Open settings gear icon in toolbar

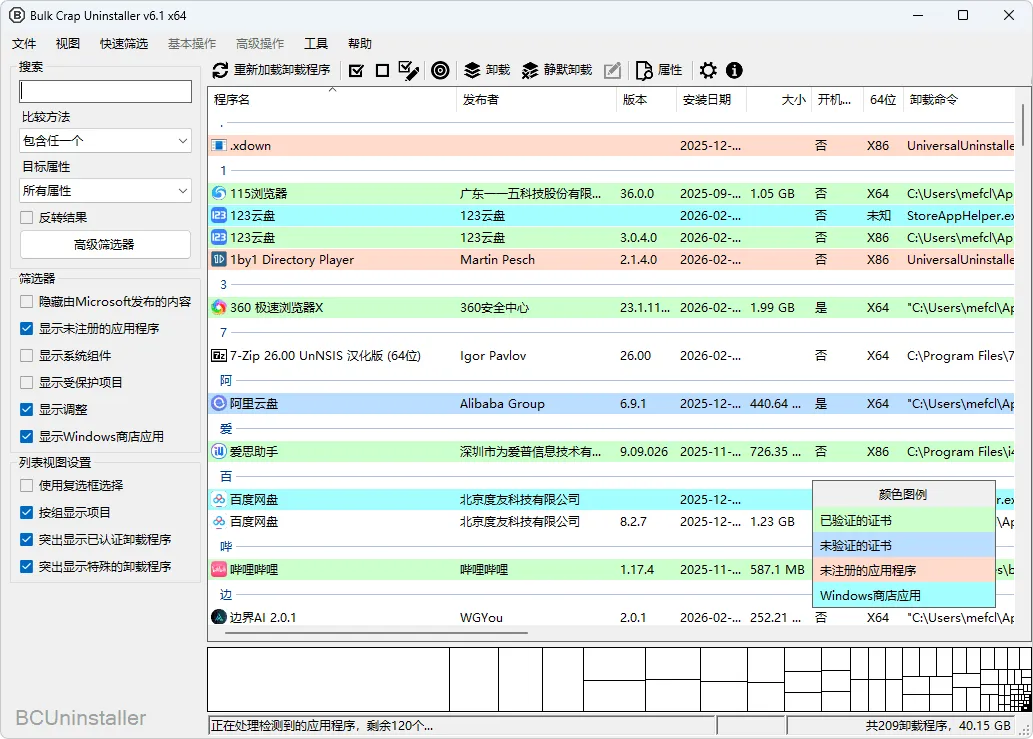(708, 70)
